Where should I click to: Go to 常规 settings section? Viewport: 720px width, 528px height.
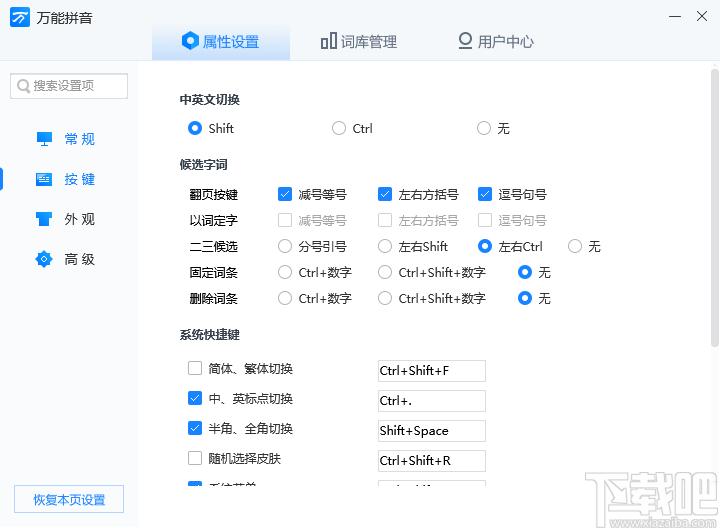pos(65,139)
